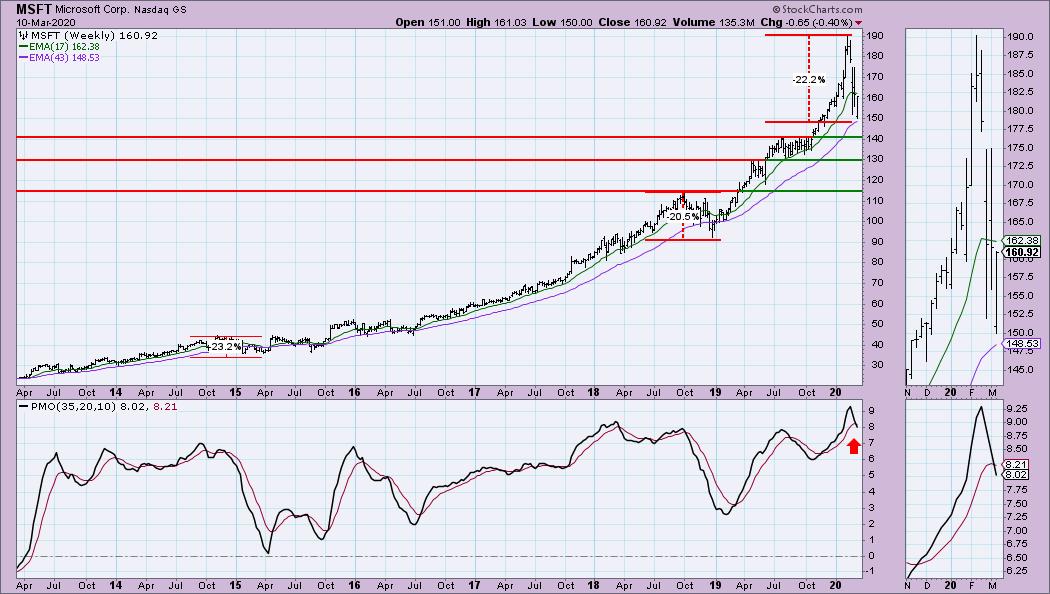Click the green 162.38 price tag in zoom panel
The width and height of the screenshot is (1050, 594).
tap(1023, 240)
